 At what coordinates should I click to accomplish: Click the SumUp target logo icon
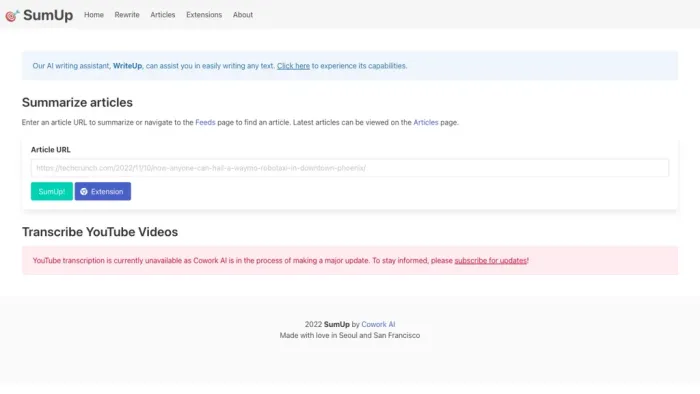12,16
